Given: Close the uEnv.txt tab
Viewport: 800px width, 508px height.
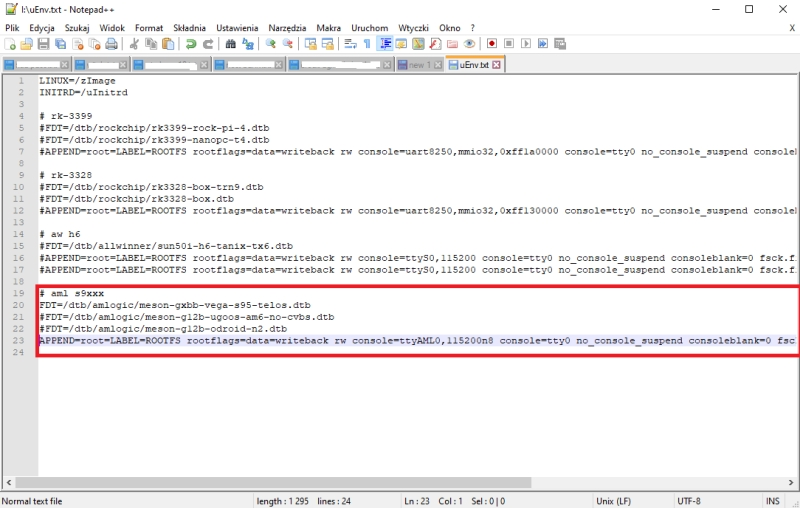Looking at the screenshot, I should [497, 65].
